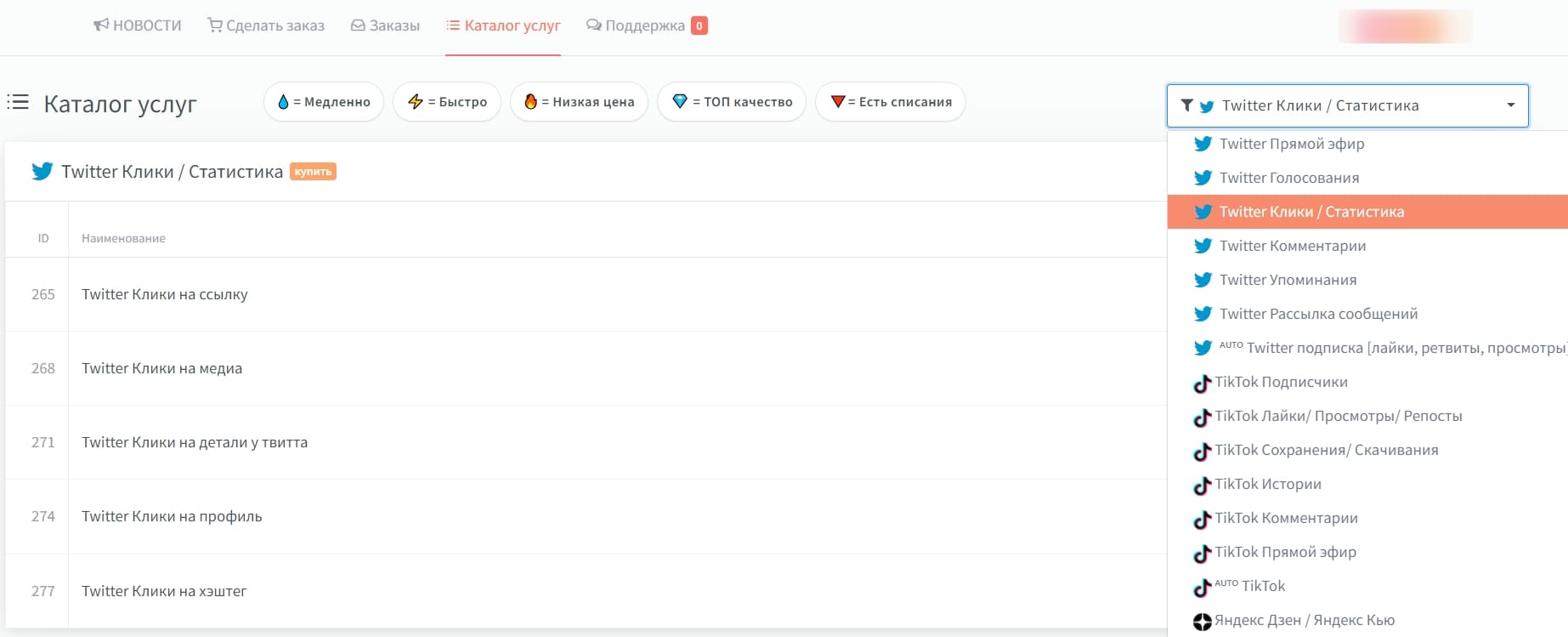Click the Twitter Клики на хэштег row name
This screenshot has width=1568, height=637.
click(164, 591)
